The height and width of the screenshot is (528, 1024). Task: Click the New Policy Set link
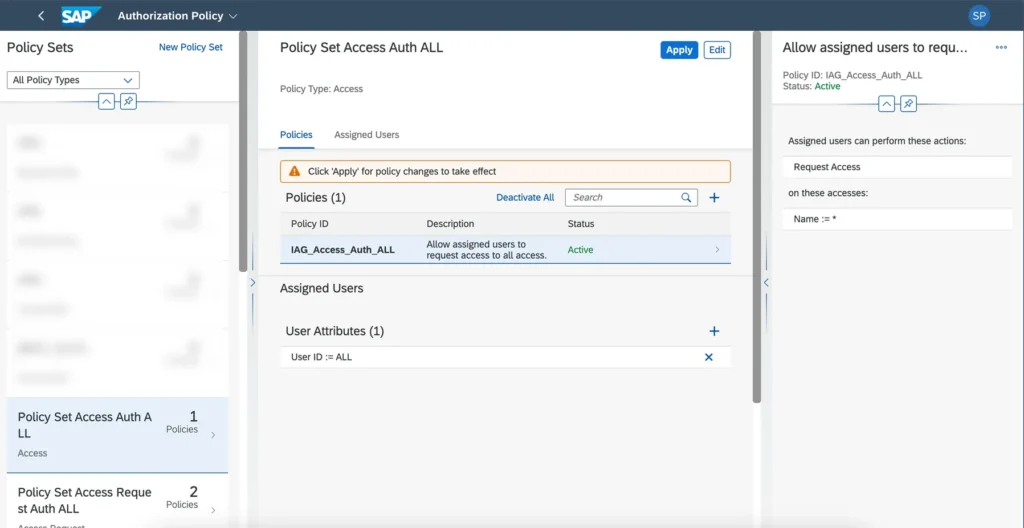[190, 47]
